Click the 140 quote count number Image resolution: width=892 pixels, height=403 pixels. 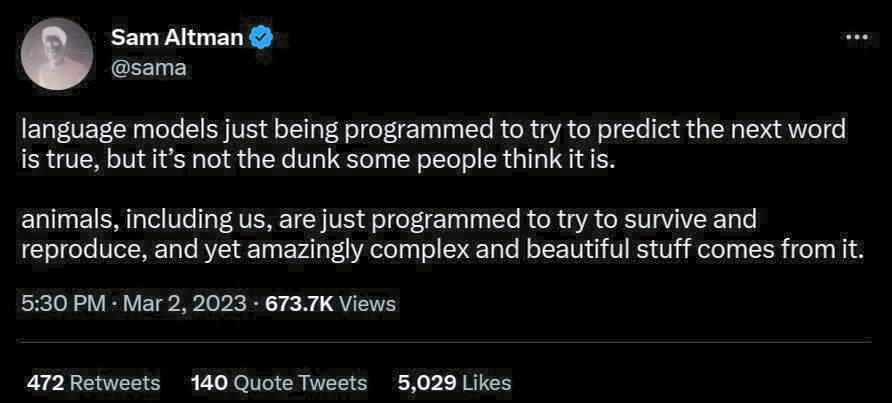pyautogui.click(x=209, y=382)
